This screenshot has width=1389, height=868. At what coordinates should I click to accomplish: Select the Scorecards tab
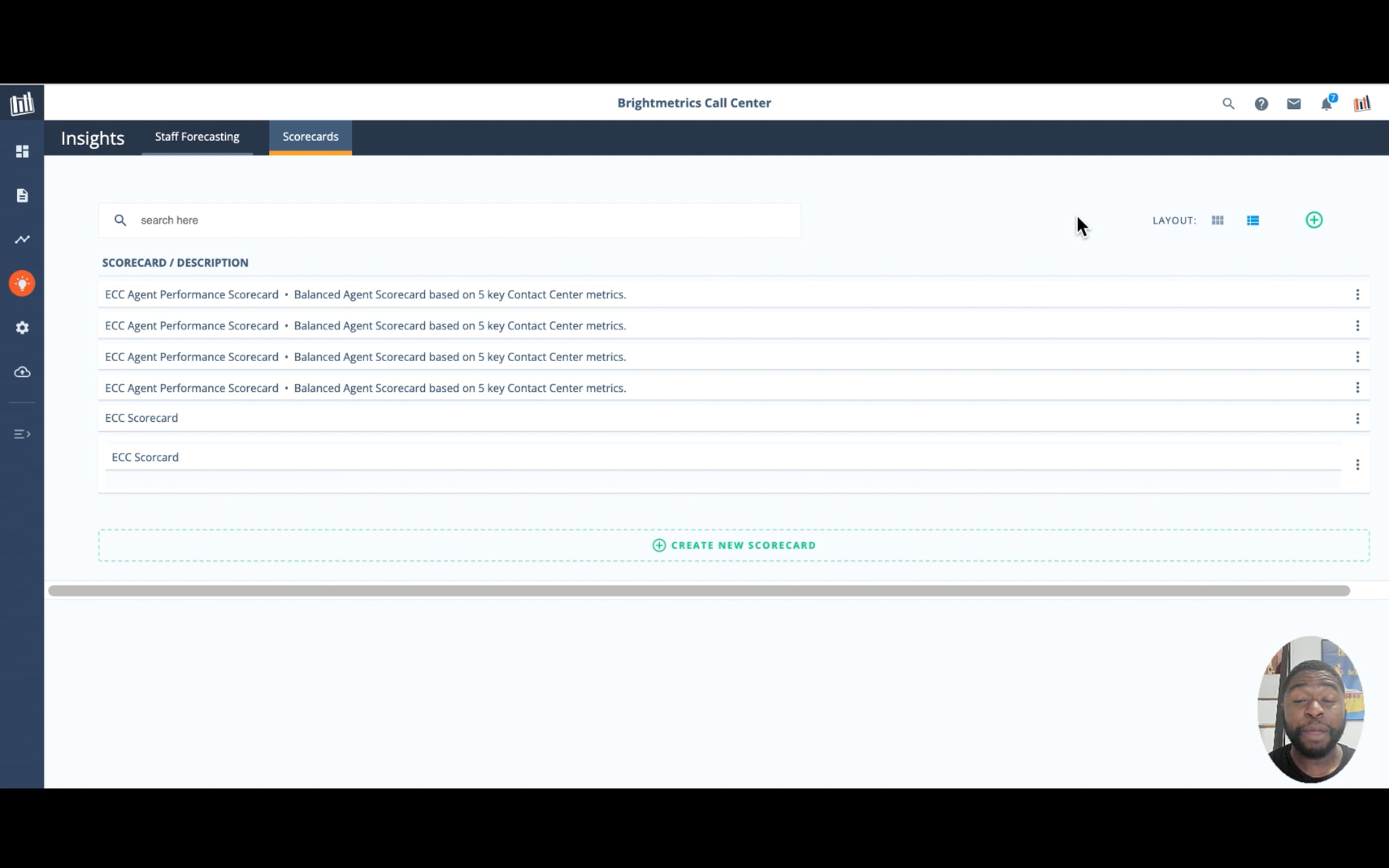click(x=310, y=137)
